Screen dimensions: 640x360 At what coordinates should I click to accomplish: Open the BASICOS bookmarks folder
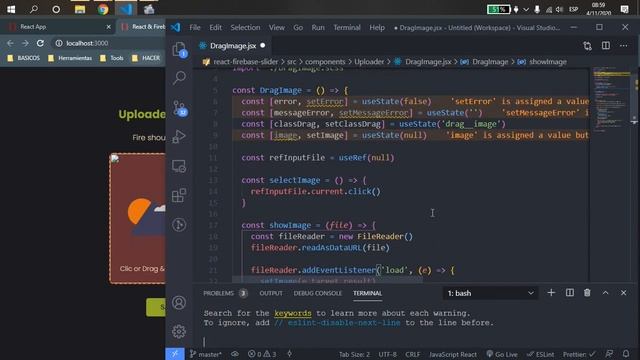24,58
